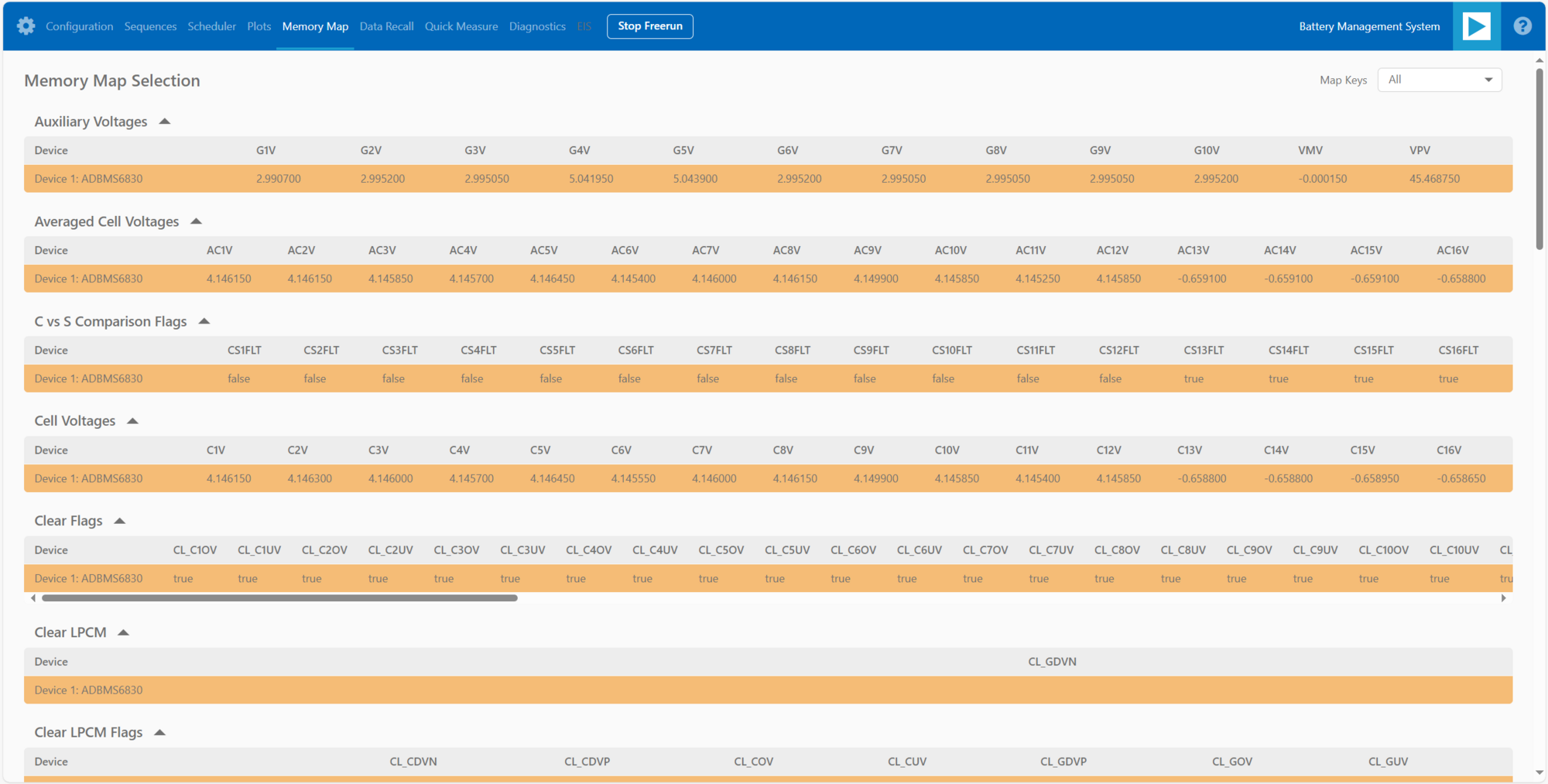This screenshot has height=784, width=1548.
Task: Switch to the Configuration tab
Action: 79,26
